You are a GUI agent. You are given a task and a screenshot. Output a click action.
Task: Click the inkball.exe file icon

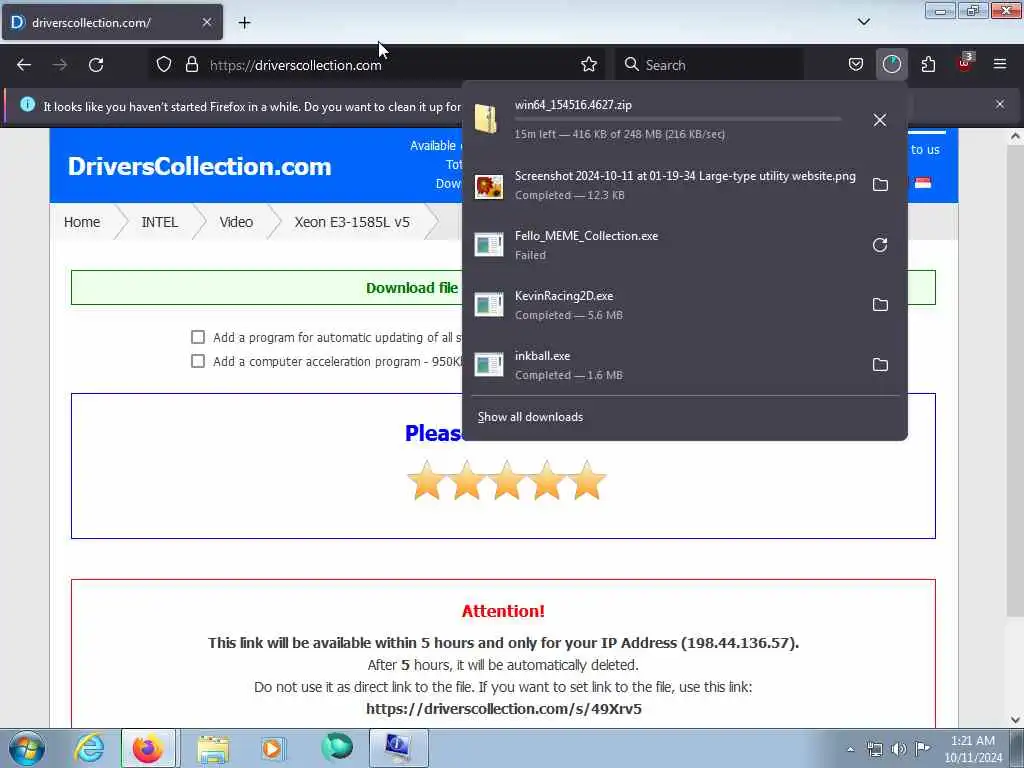coord(488,365)
